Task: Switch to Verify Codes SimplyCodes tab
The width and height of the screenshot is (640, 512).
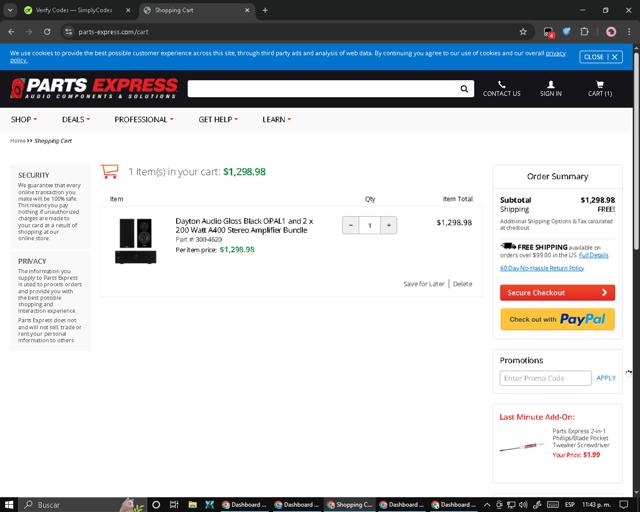Action: (x=73, y=11)
